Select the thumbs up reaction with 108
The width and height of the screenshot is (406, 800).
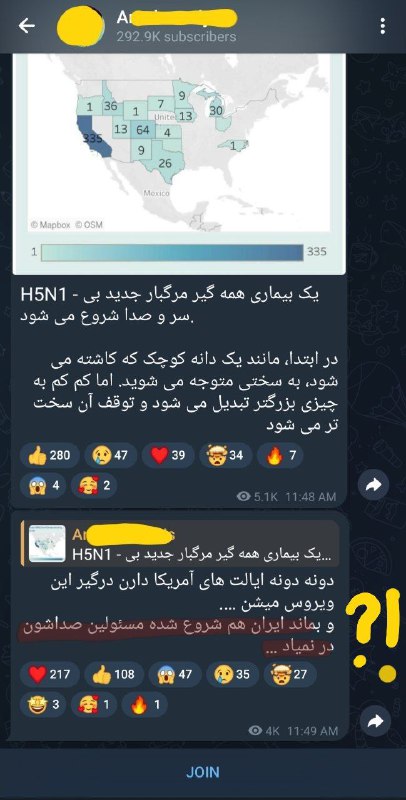pos(113,674)
